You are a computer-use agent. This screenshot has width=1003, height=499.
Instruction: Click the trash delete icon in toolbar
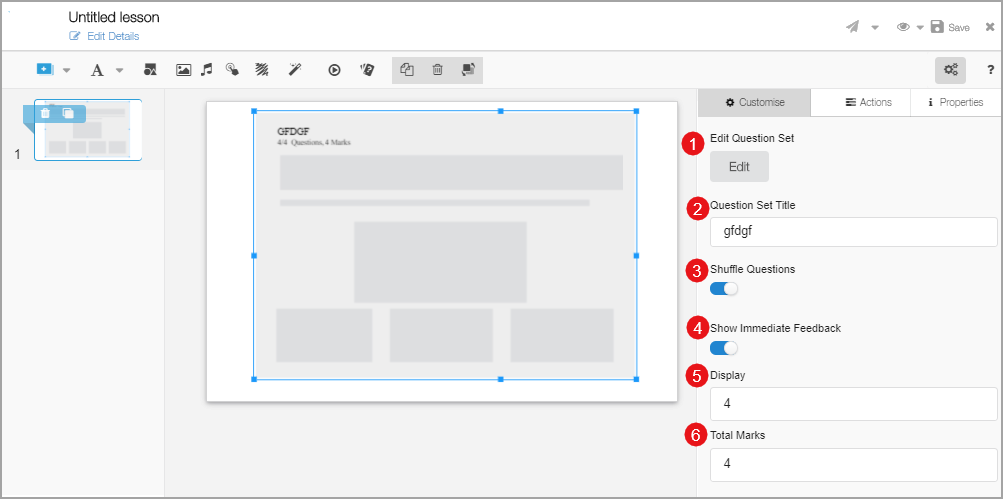(437, 70)
